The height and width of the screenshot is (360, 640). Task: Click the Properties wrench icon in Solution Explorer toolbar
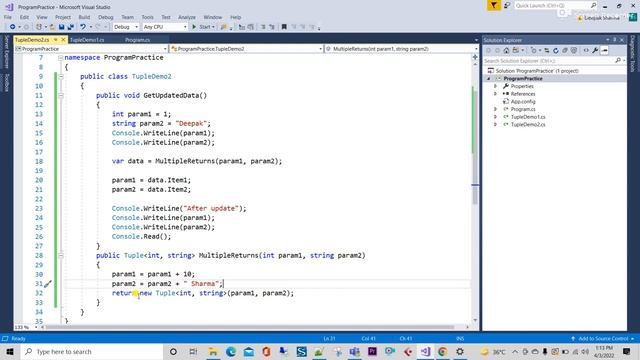[595, 51]
